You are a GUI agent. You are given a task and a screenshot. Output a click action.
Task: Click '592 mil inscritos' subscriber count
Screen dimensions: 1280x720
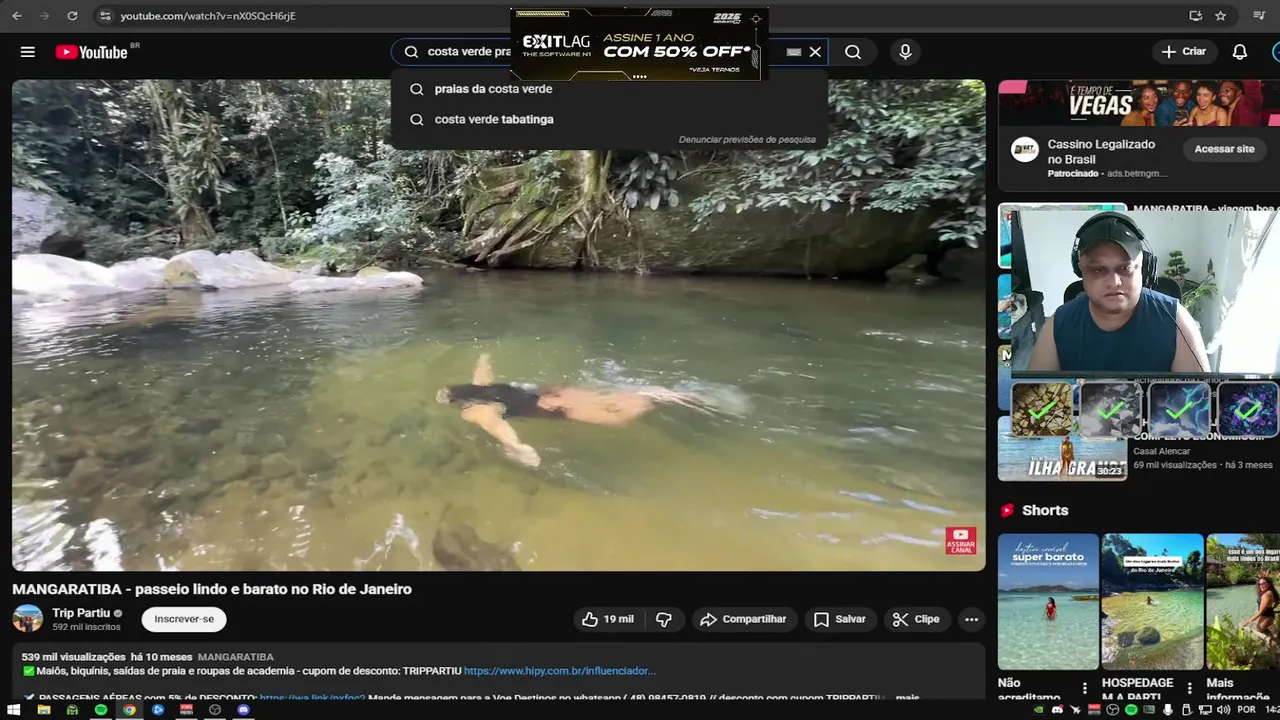pyautogui.click(x=86, y=627)
